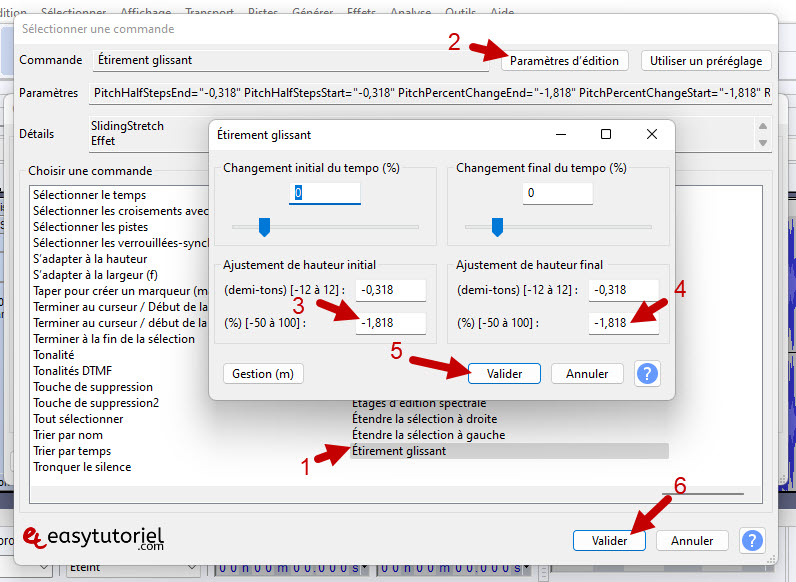796x582 pixels.
Task: Adjust the final tempo change slider
Action: 497,227
